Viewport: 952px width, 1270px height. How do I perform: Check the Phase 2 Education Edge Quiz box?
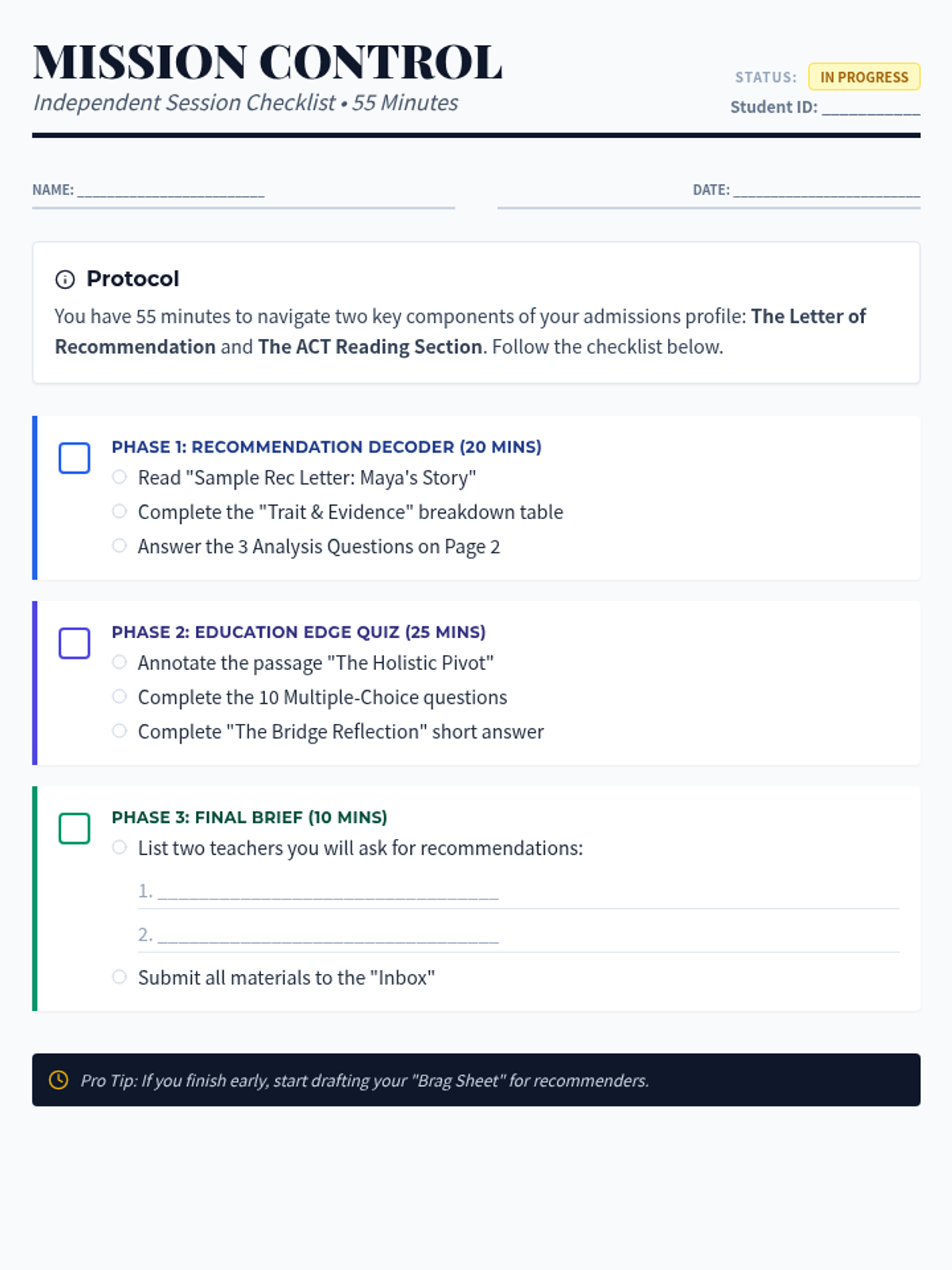(75, 643)
